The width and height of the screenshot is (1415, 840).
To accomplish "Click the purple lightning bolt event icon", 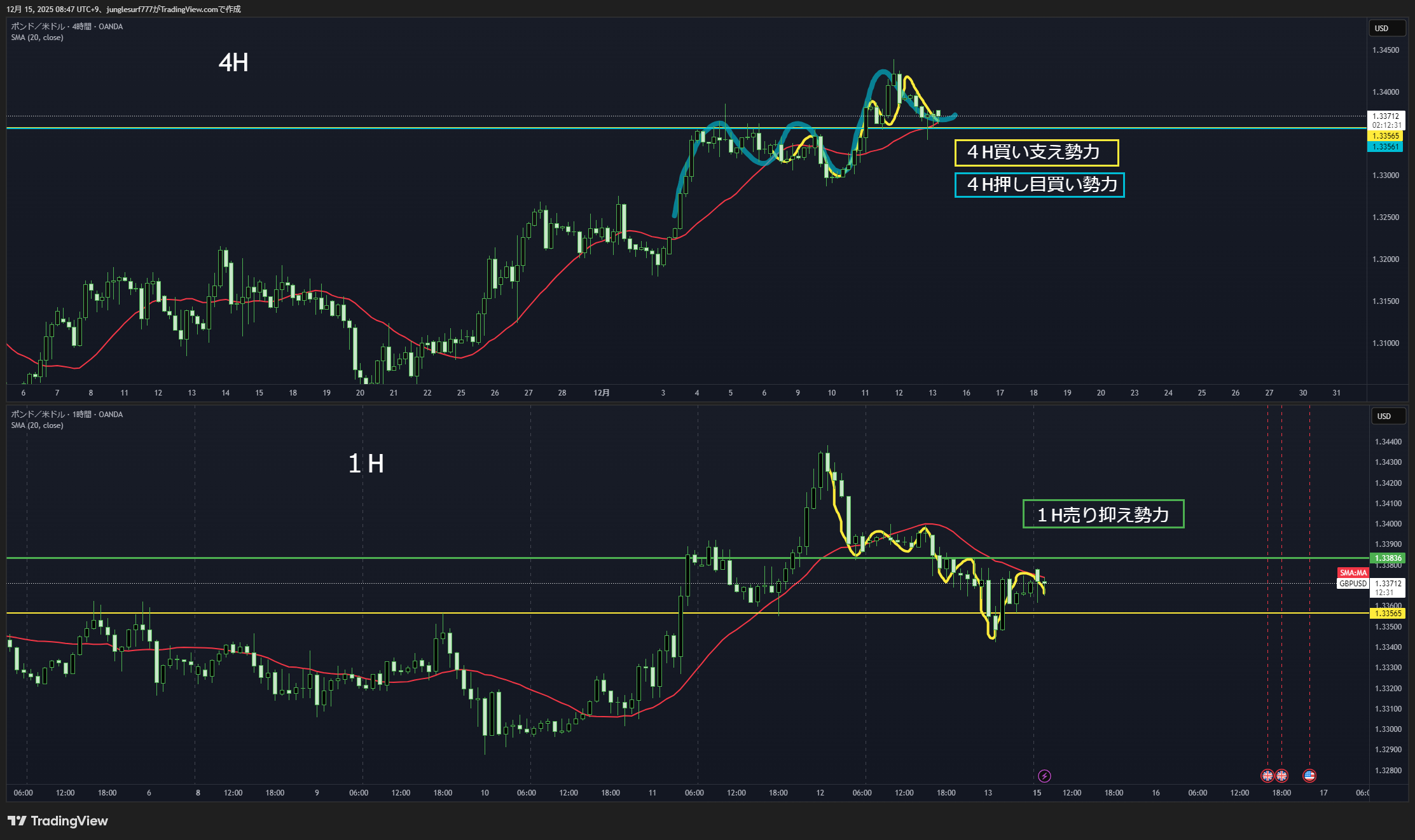I will pos(1044,776).
